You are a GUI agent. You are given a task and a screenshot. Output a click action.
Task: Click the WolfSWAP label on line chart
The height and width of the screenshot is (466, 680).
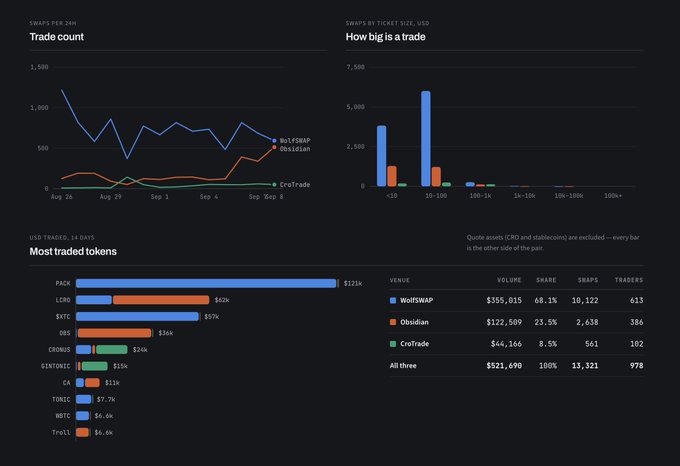295,140
